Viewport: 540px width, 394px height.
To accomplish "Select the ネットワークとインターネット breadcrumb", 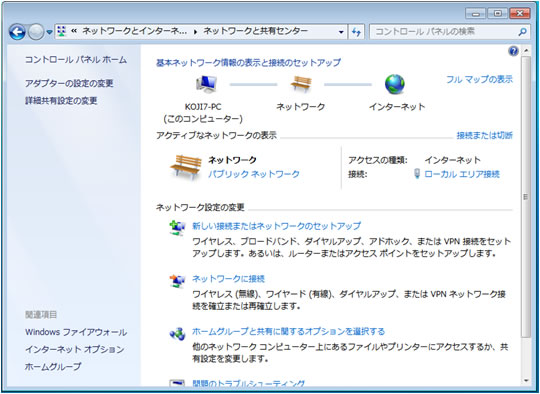I will coord(134,31).
